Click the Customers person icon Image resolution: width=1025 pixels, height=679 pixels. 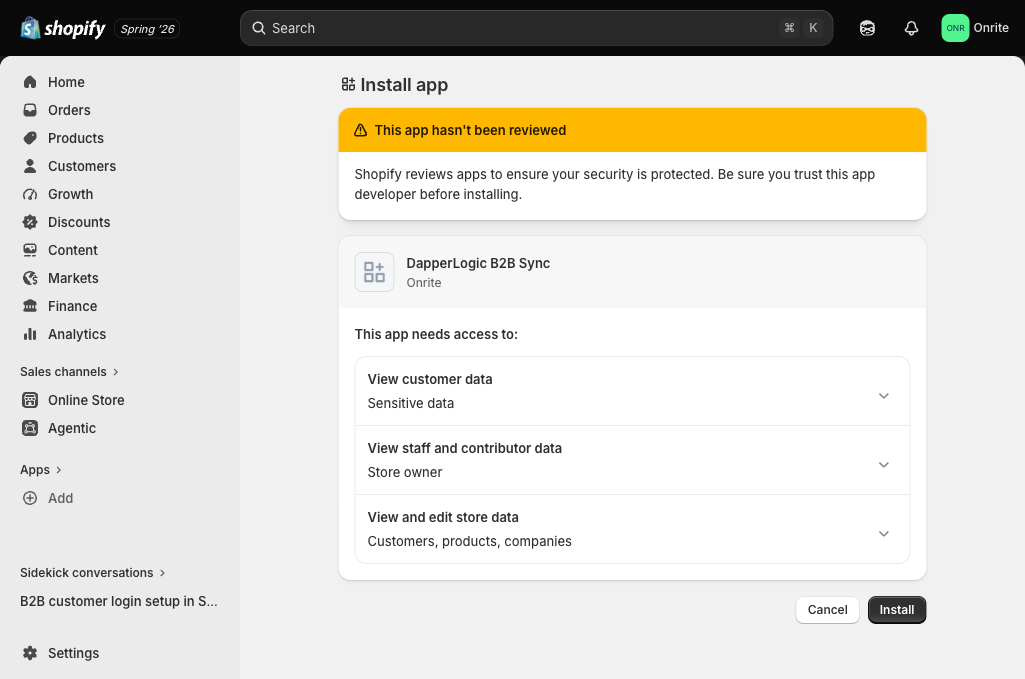coord(30,166)
